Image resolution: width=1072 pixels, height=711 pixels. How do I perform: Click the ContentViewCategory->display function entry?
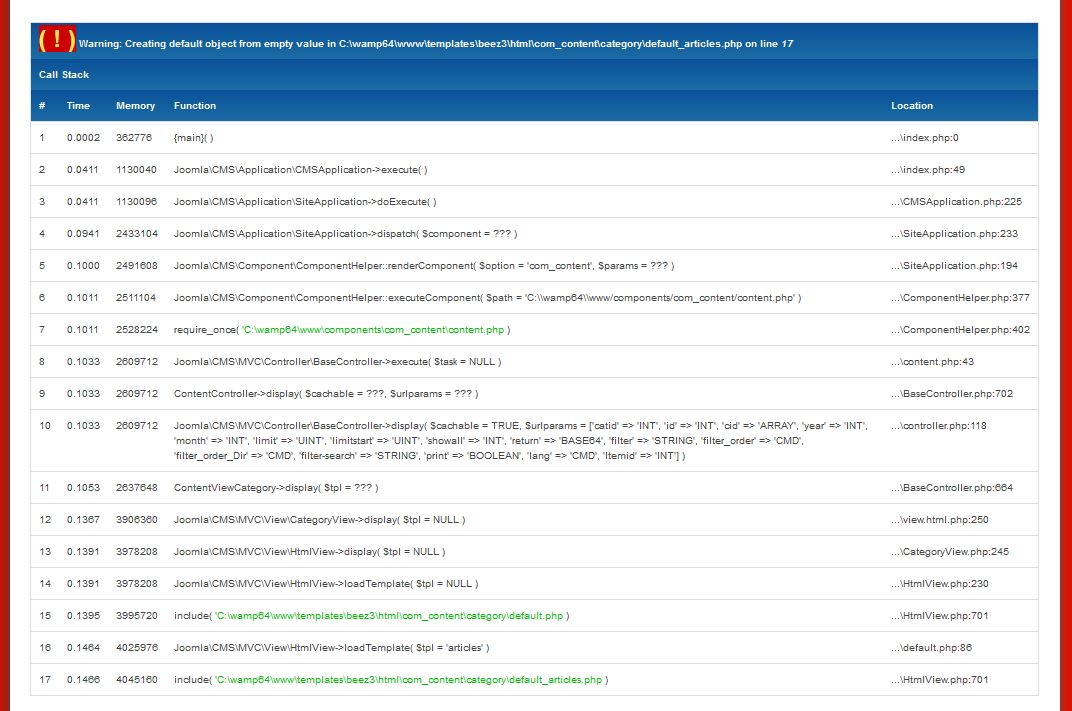tap(276, 488)
